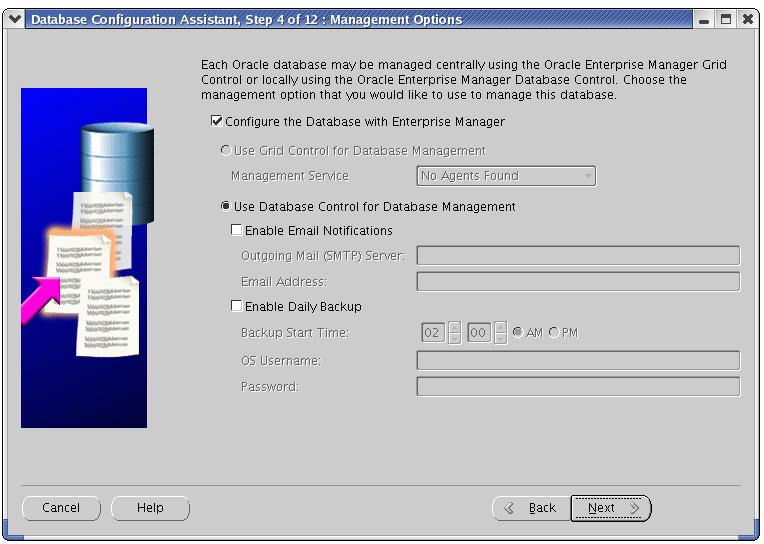Maximize the Database Configuration Assistant window

tap(726, 19)
